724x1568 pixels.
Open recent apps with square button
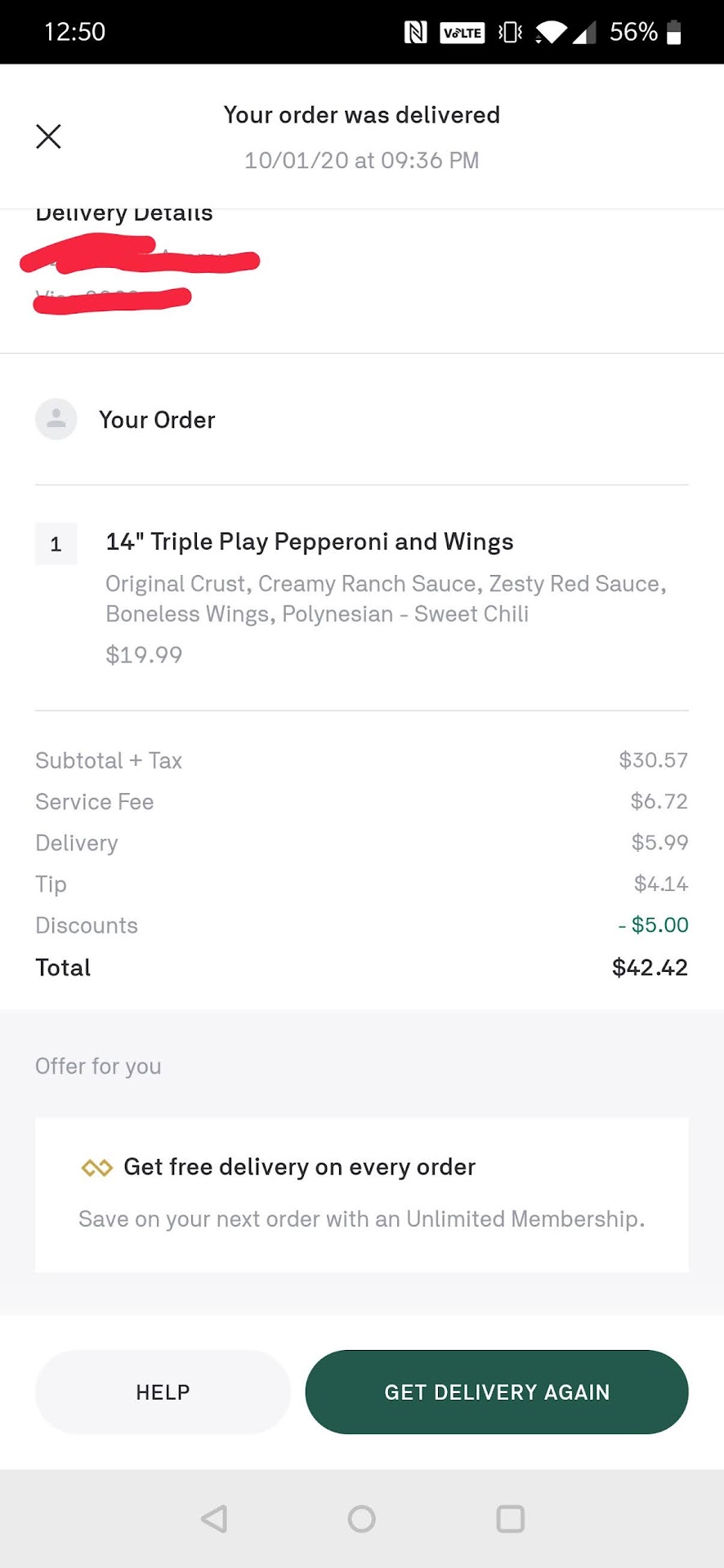pos(510,1519)
